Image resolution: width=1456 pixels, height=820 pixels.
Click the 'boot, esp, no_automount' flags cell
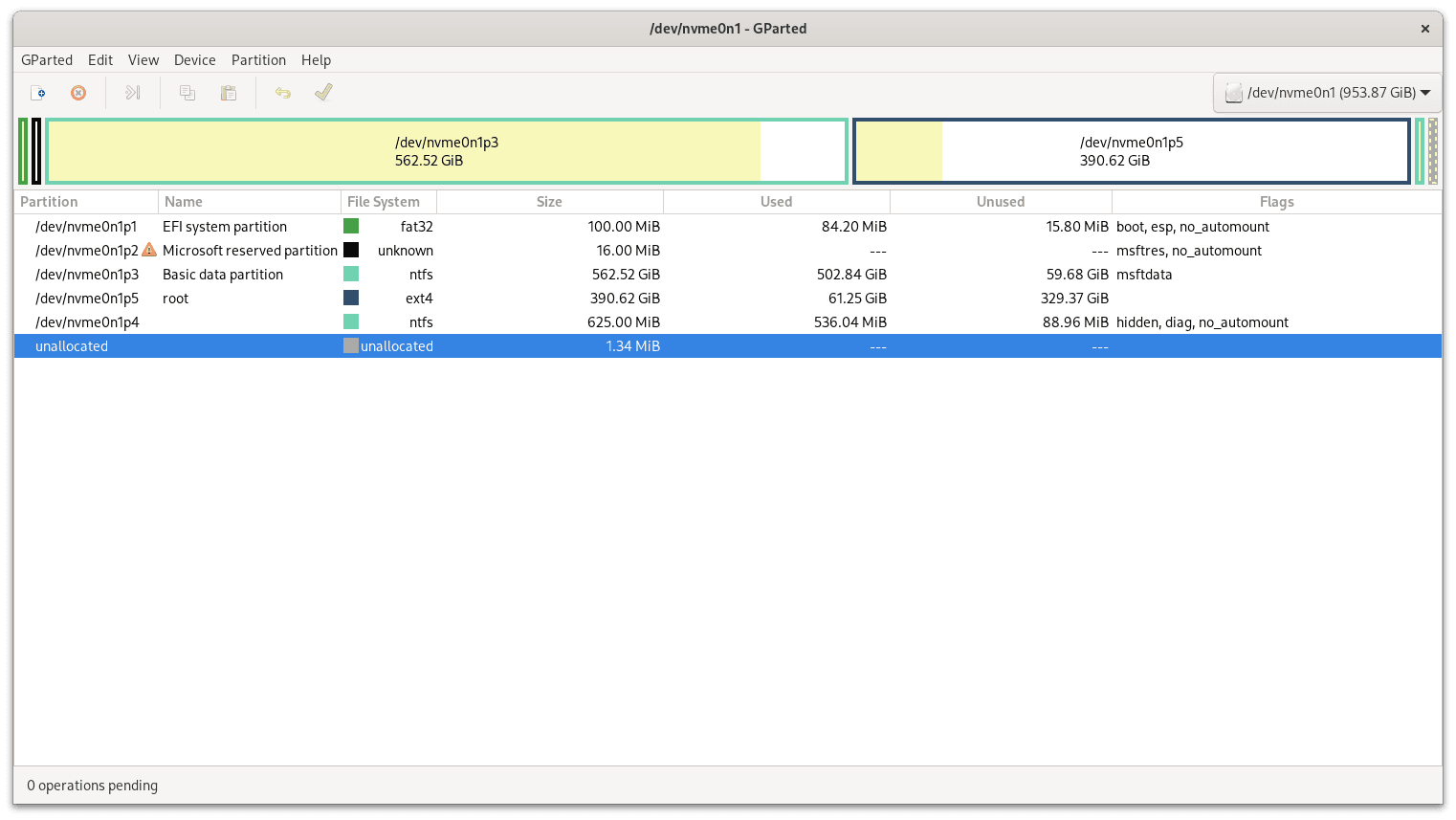click(1193, 226)
